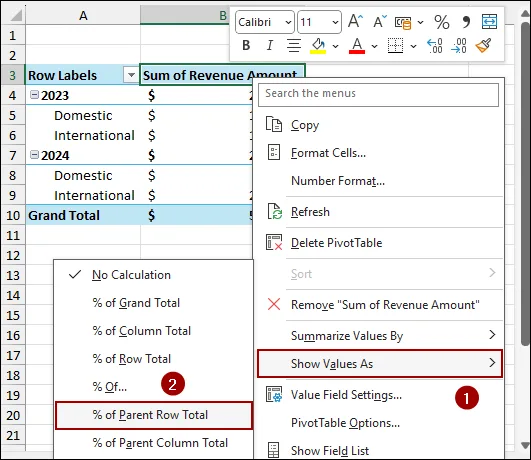531x460 pixels.
Task: Apply the yellow Fill Color bucket
Action: pos(318,46)
